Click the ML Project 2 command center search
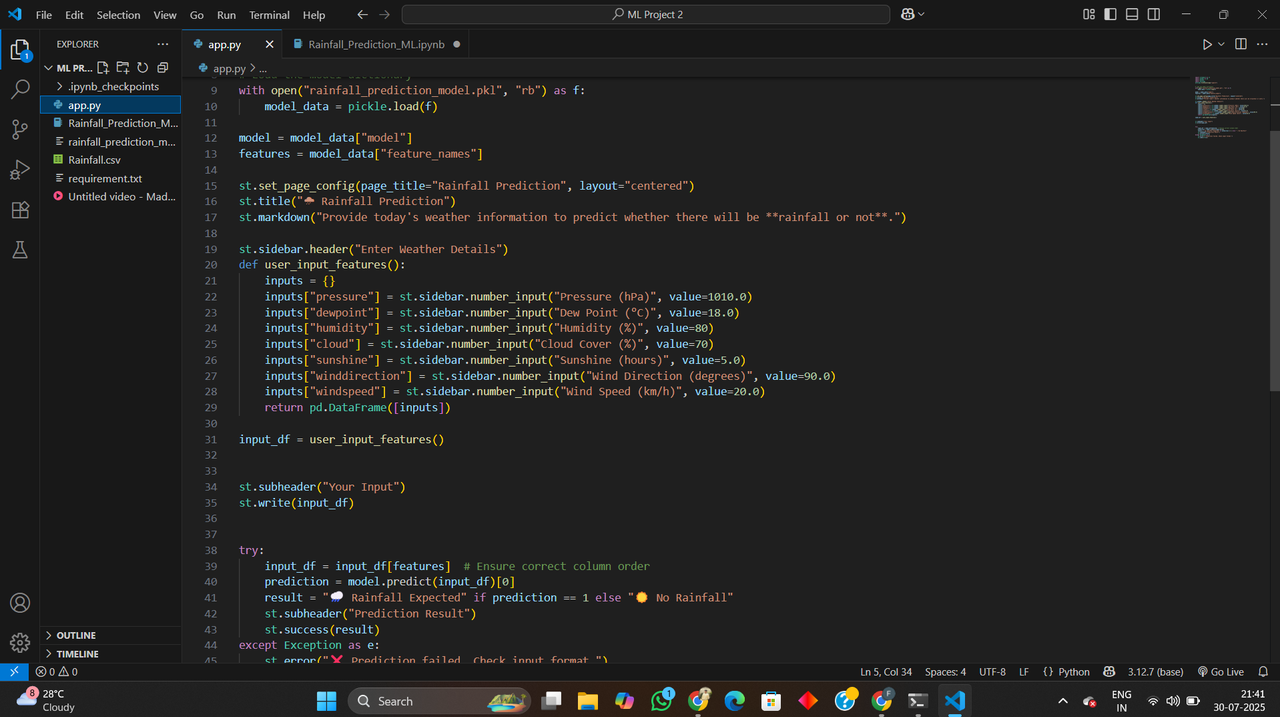Viewport: 1280px width, 717px height. [646, 15]
